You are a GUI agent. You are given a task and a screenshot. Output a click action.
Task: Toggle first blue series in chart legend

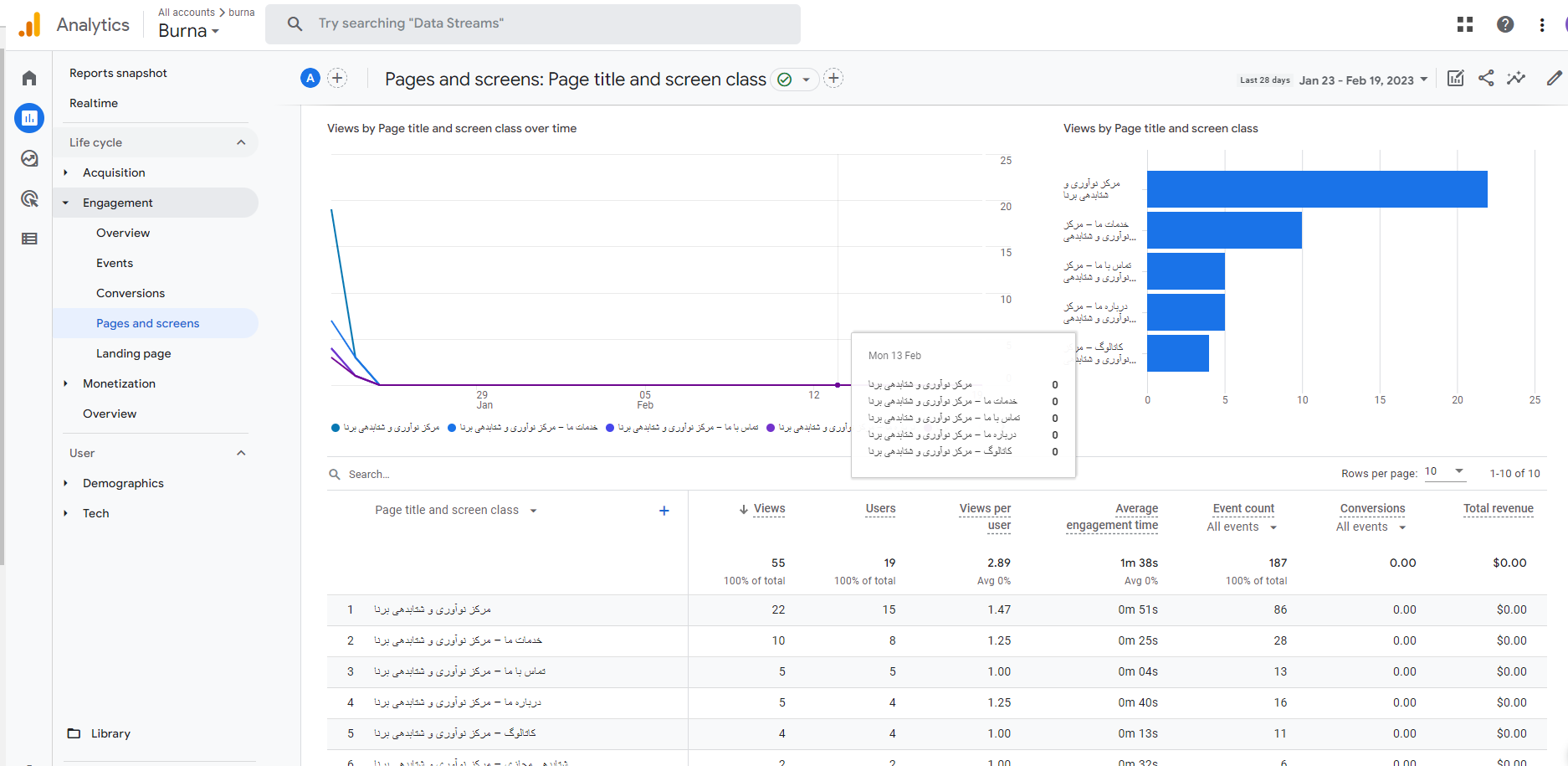point(386,428)
